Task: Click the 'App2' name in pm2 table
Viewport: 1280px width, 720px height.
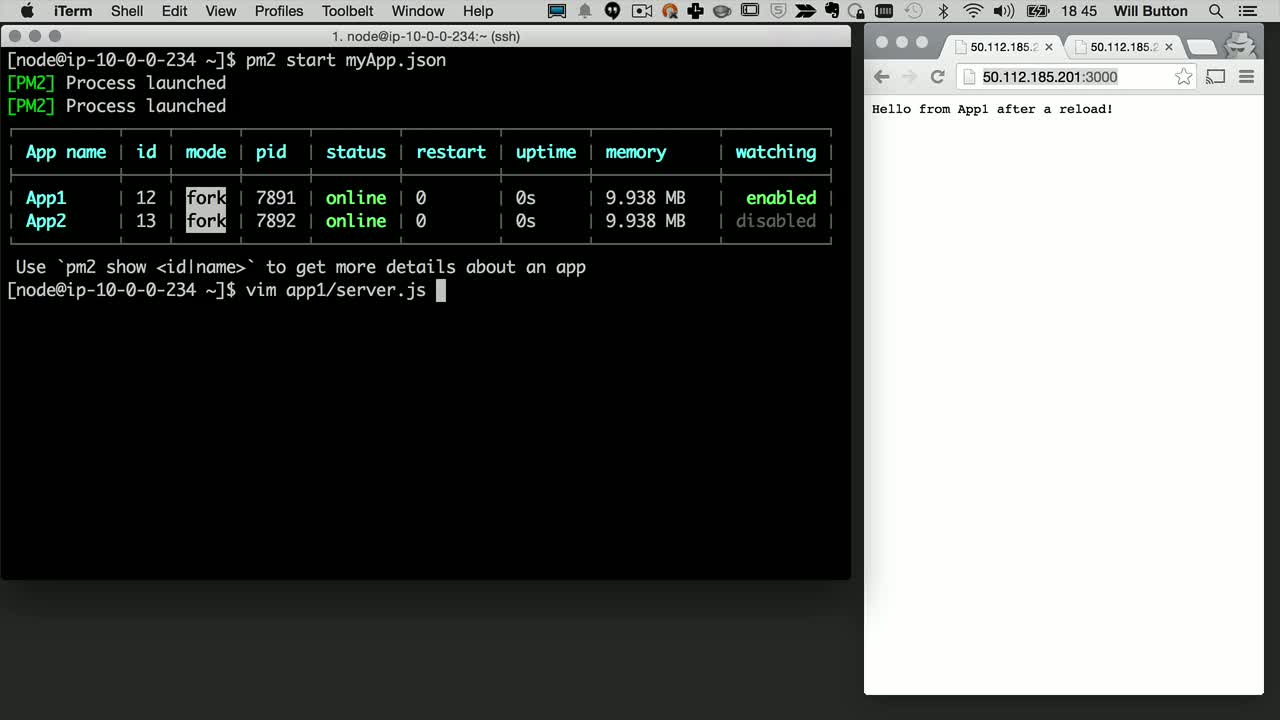Action: click(46, 221)
